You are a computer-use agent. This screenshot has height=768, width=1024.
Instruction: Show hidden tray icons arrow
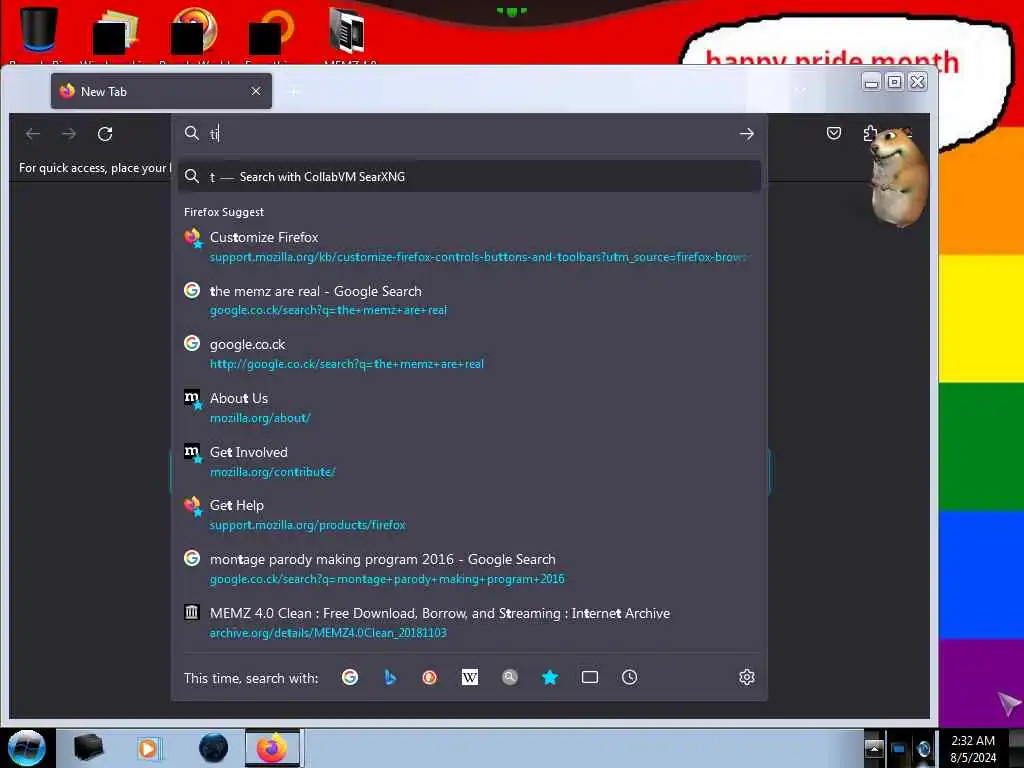[874, 748]
